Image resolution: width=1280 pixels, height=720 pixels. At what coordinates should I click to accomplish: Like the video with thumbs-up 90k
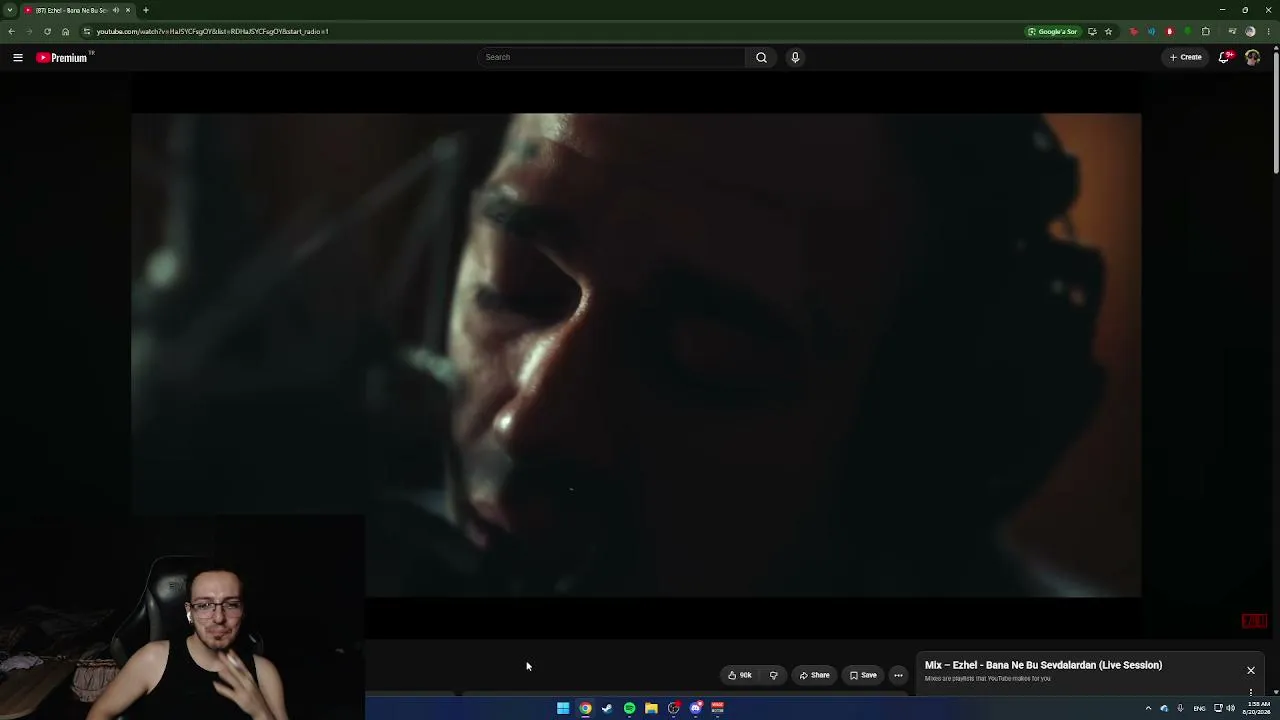tap(740, 676)
